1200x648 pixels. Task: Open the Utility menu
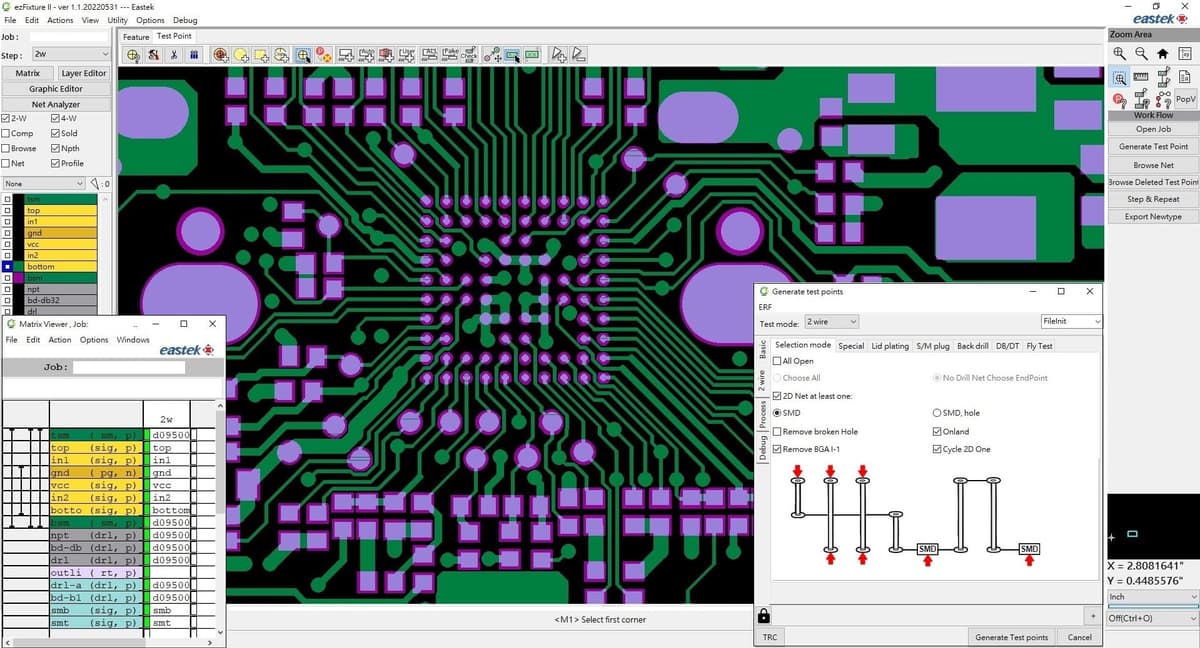[117, 20]
